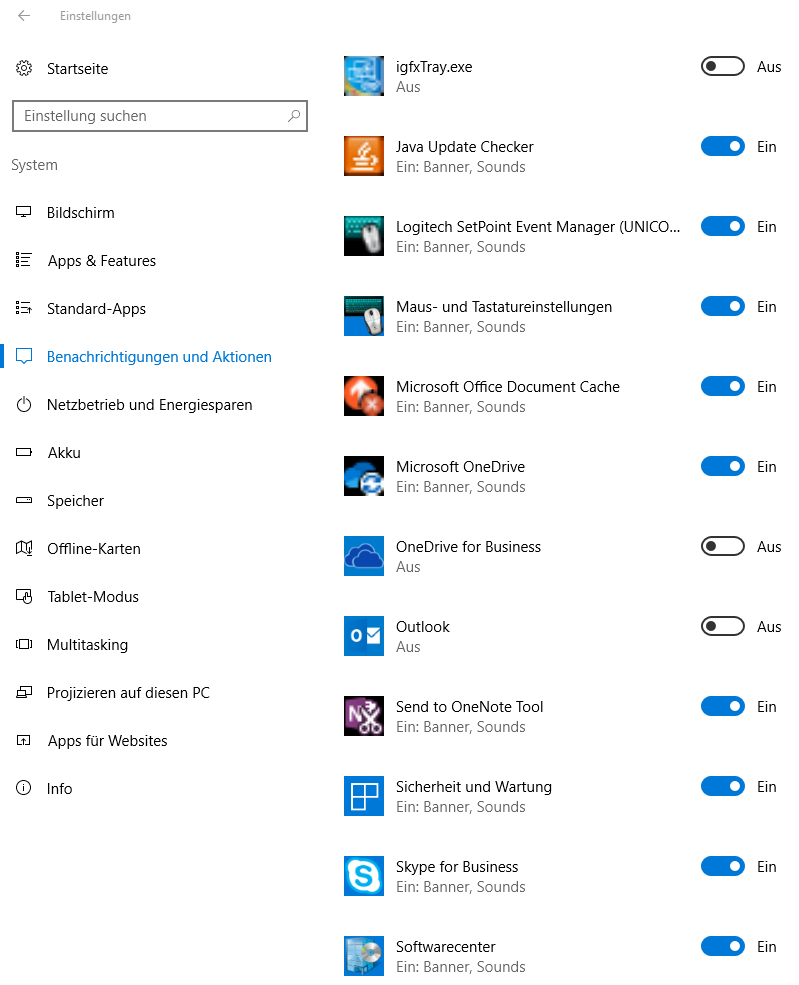Screen dimensions: 799x985
Task: Click the OneDrive for Business cloud icon
Action: (364, 556)
